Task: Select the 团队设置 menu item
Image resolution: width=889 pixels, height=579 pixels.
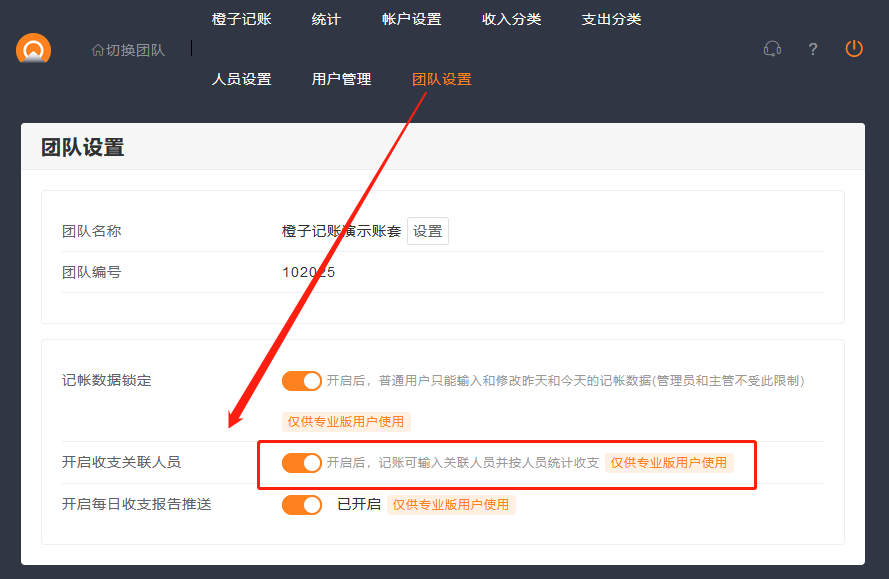Action: click(x=441, y=79)
